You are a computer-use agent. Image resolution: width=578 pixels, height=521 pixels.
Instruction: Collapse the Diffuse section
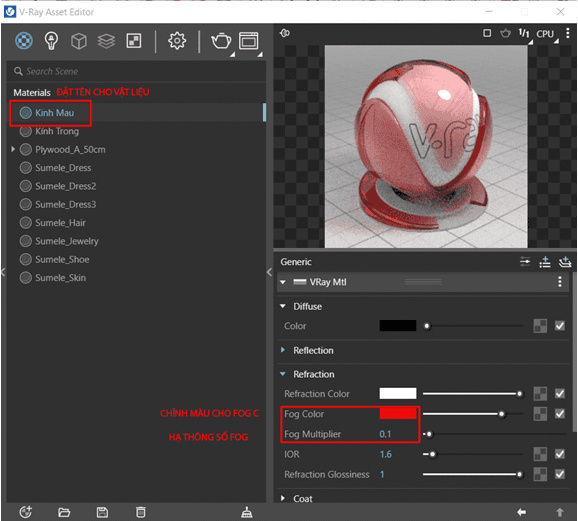pos(283,306)
